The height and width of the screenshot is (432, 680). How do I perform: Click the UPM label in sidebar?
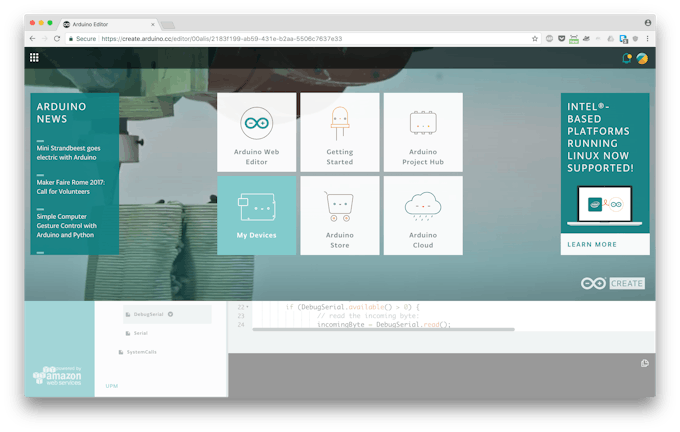[111, 386]
